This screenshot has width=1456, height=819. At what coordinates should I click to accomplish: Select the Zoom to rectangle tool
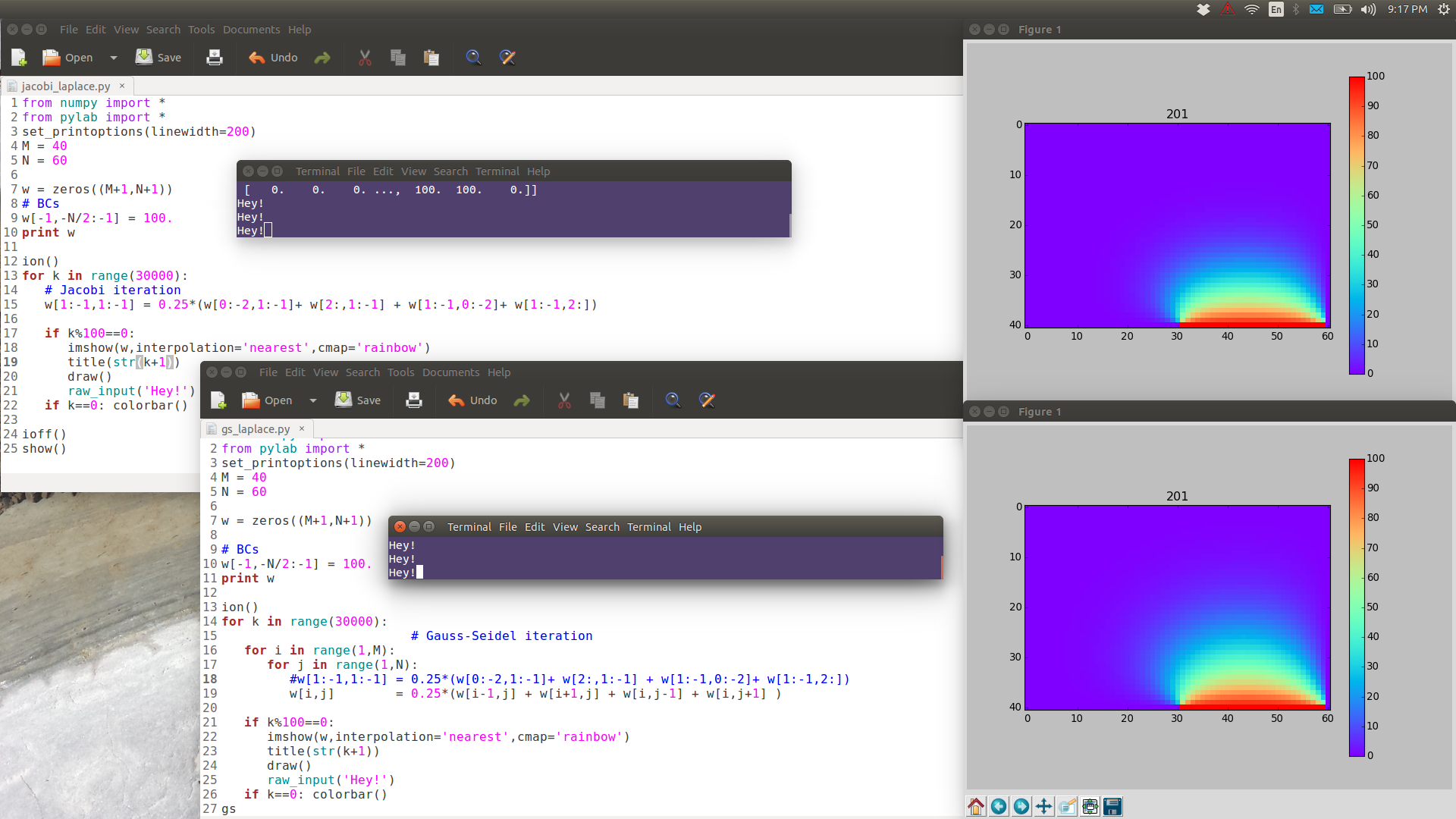[x=1067, y=806]
